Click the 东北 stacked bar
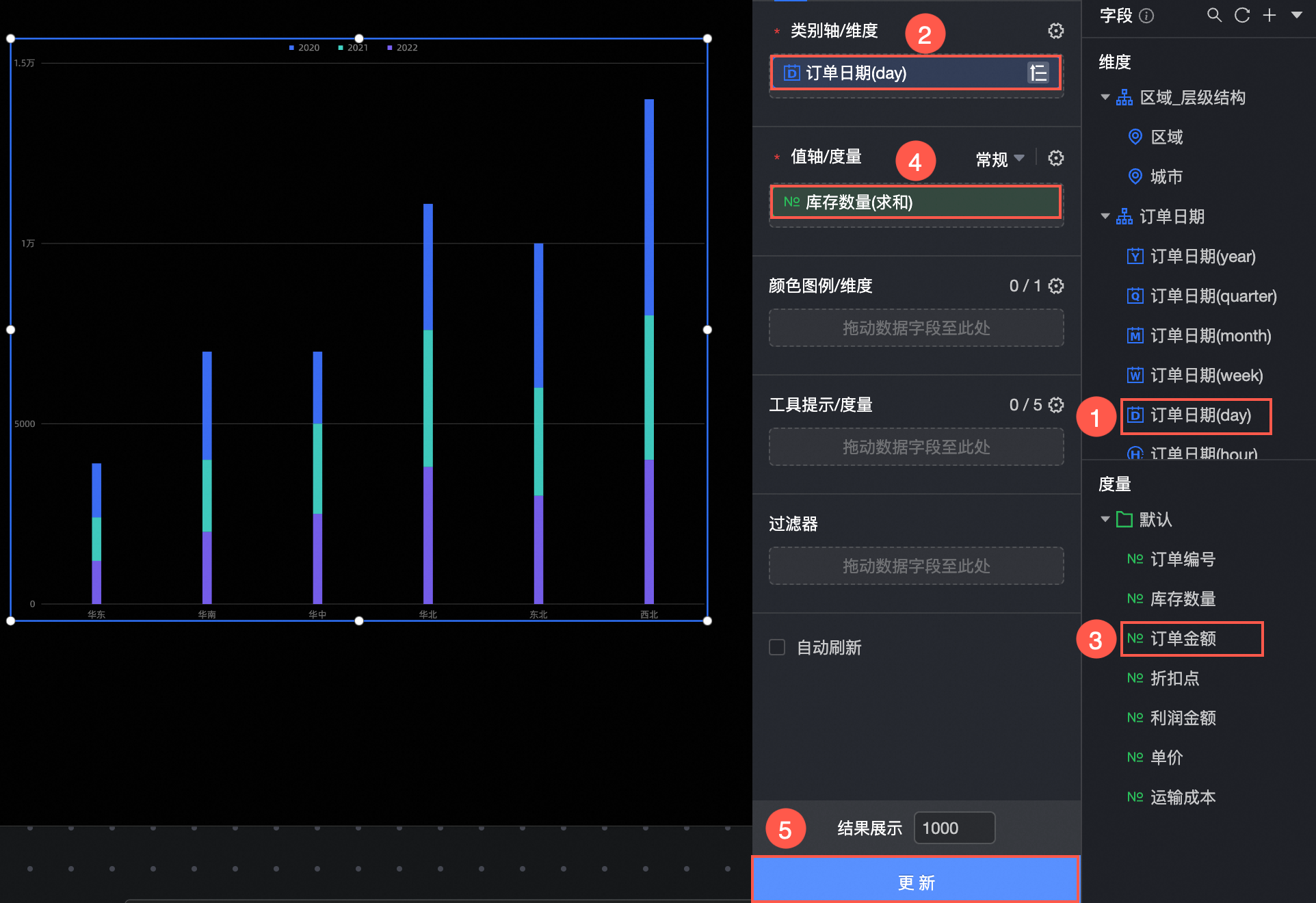This screenshot has width=1316, height=903. coord(538,423)
